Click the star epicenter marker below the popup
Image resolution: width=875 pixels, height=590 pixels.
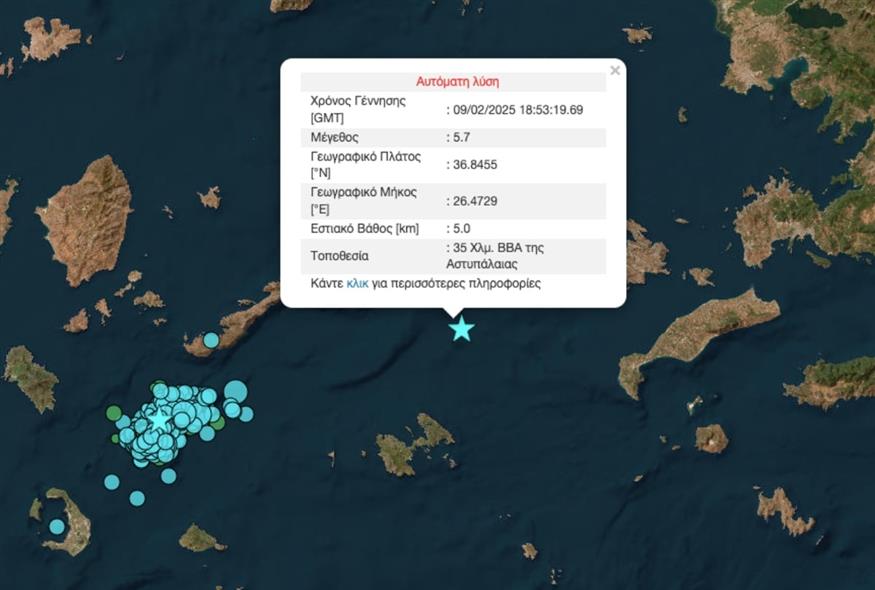(x=461, y=329)
